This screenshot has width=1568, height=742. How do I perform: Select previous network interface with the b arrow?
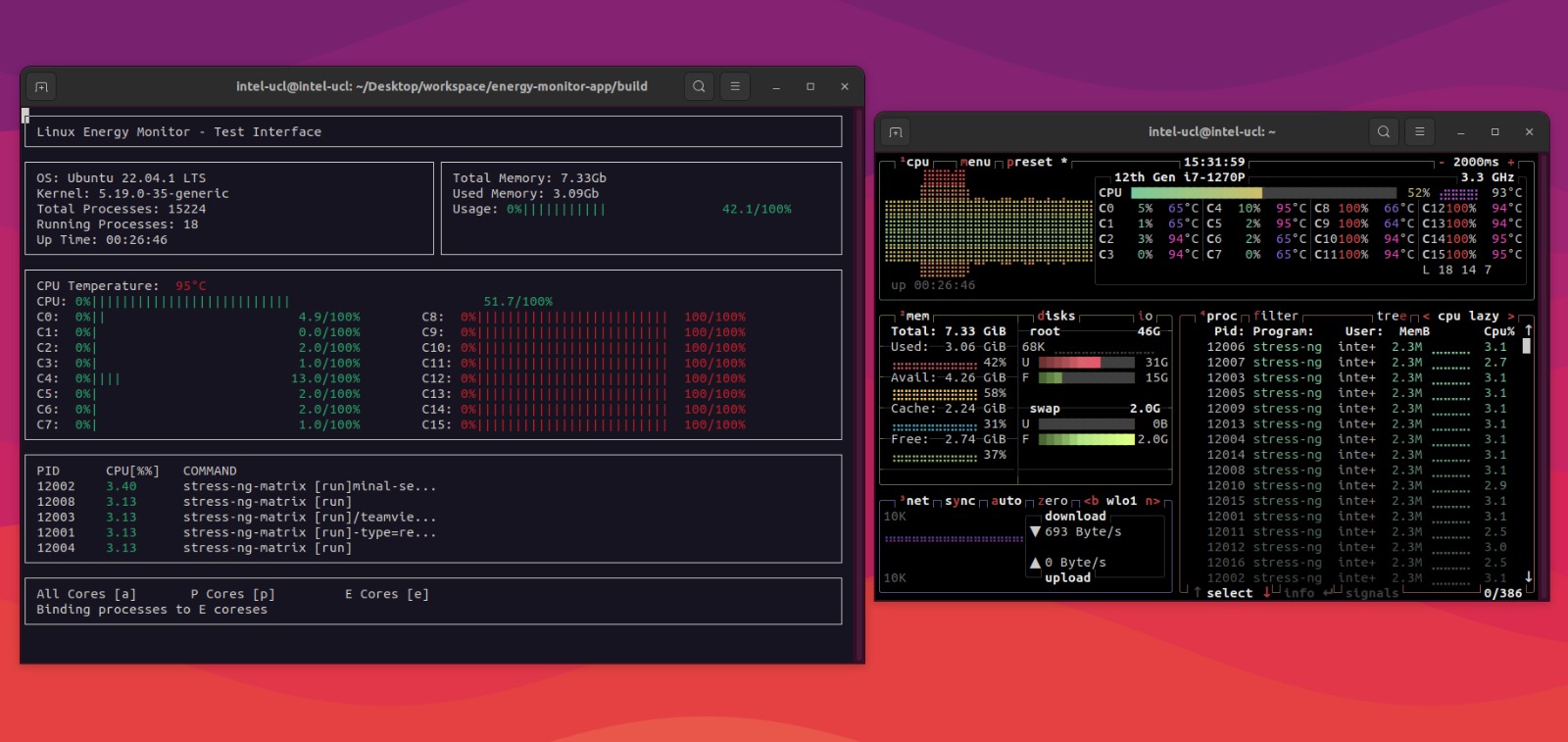coord(1091,501)
